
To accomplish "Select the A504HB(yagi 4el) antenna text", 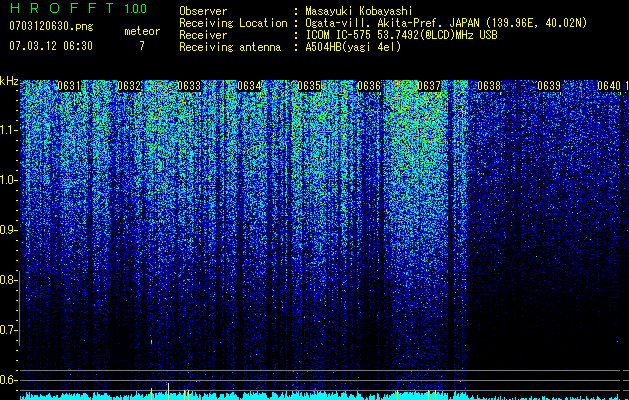I will 353,47.
